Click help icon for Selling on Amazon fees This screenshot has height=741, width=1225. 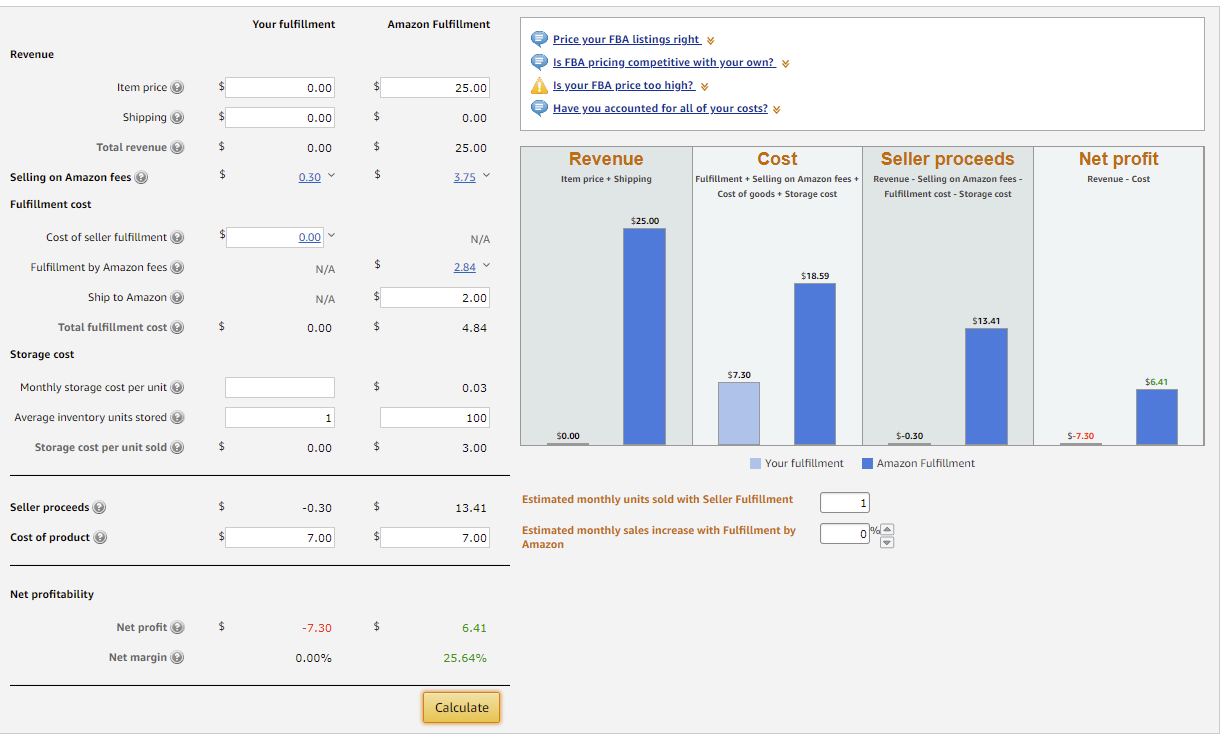click(x=141, y=178)
